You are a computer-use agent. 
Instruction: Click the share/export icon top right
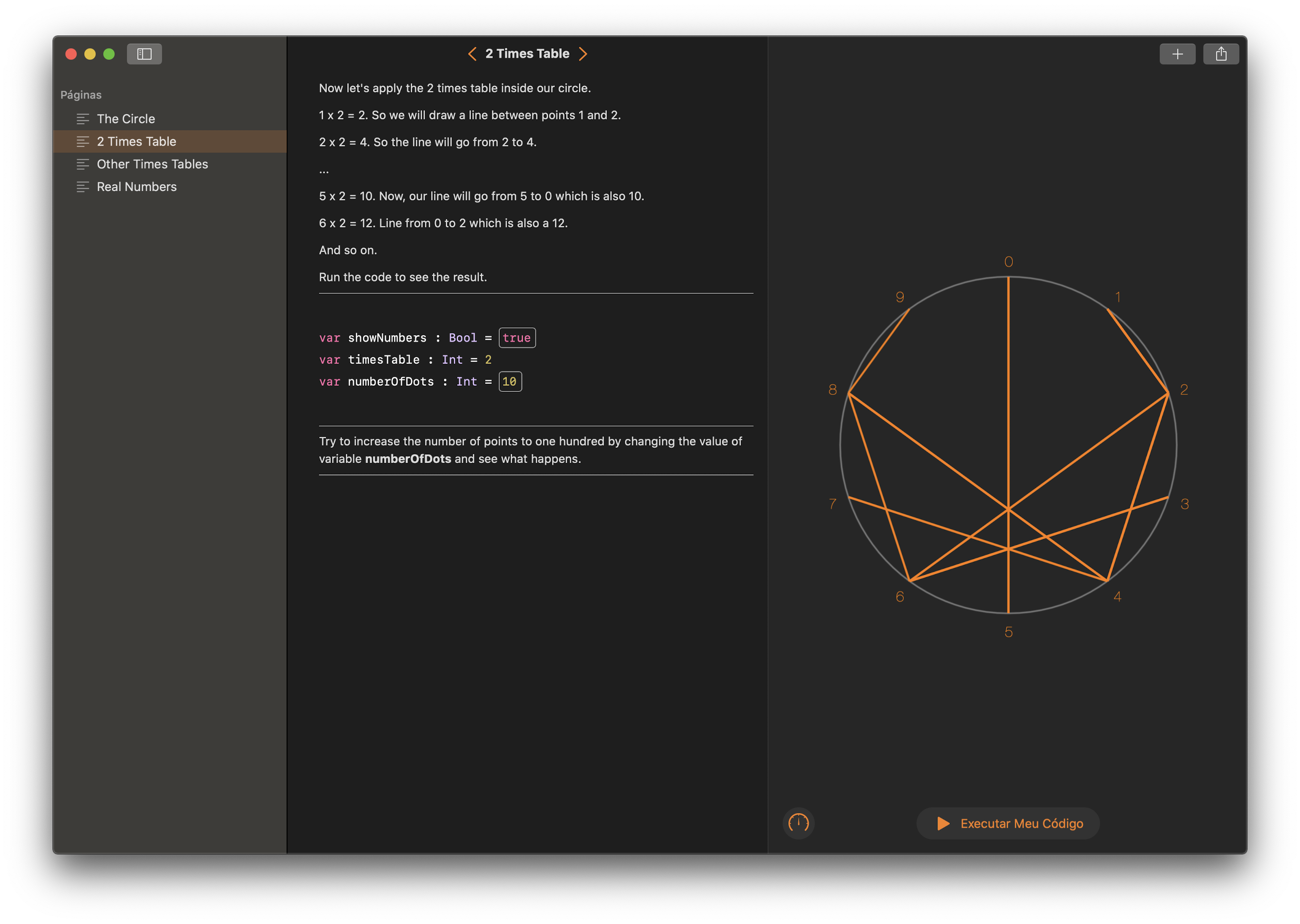click(x=1222, y=53)
